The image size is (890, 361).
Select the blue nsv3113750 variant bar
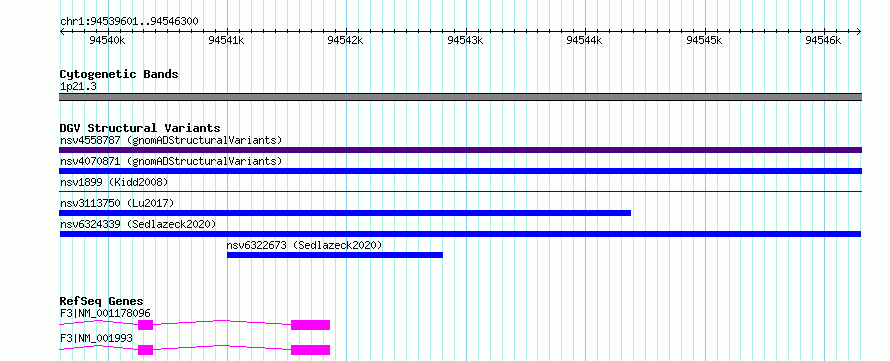click(345, 213)
